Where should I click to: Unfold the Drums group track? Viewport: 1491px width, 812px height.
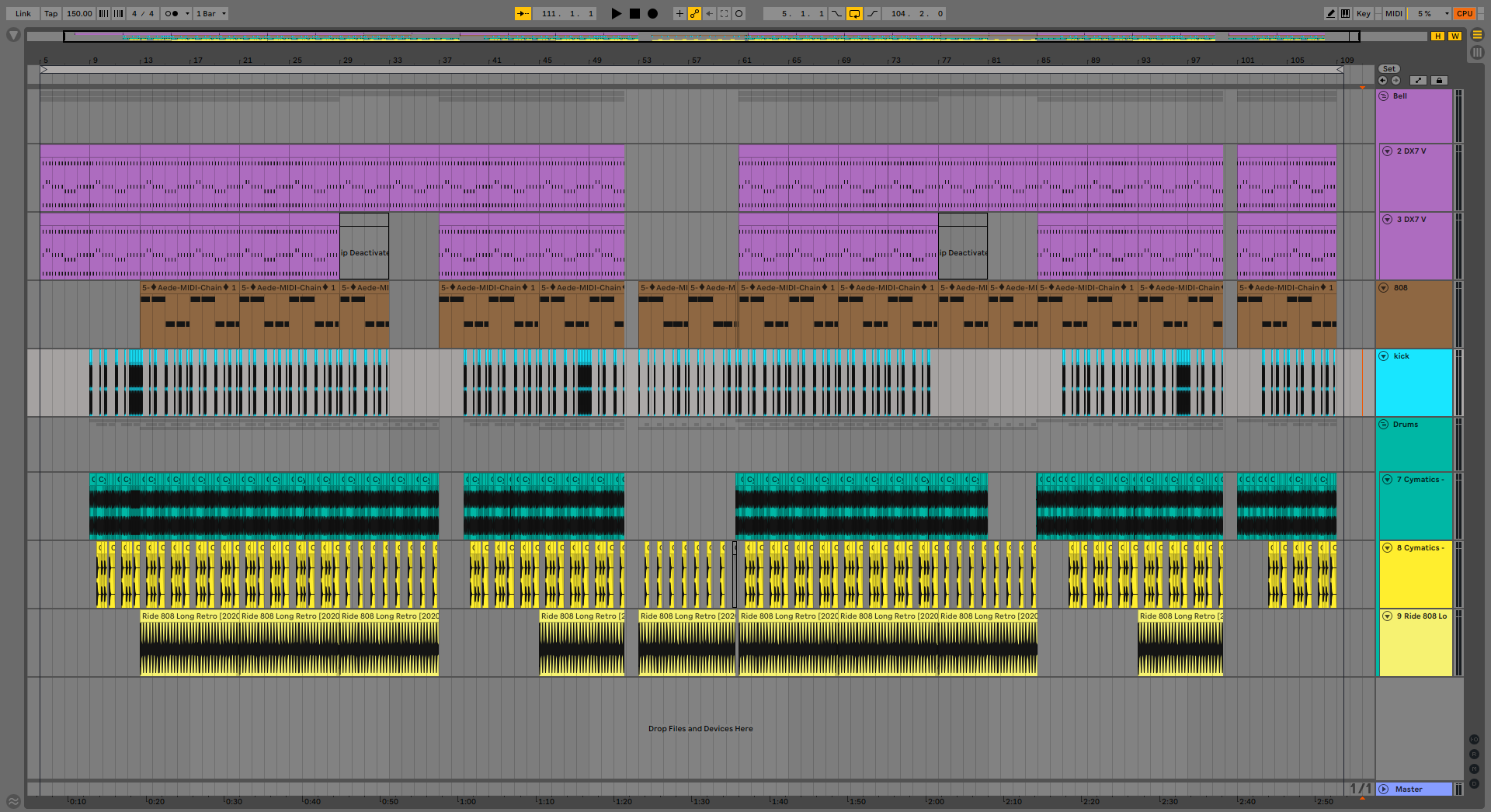click(x=1384, y=425)
